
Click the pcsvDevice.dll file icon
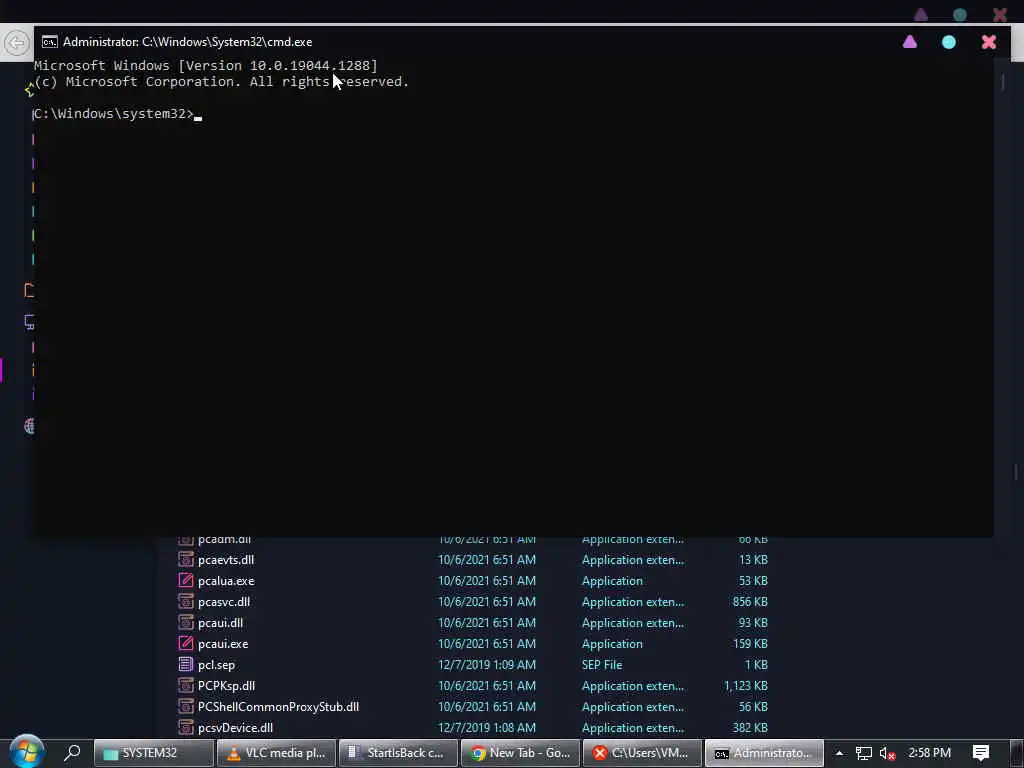pyautogui.click(x=186, y=728)
